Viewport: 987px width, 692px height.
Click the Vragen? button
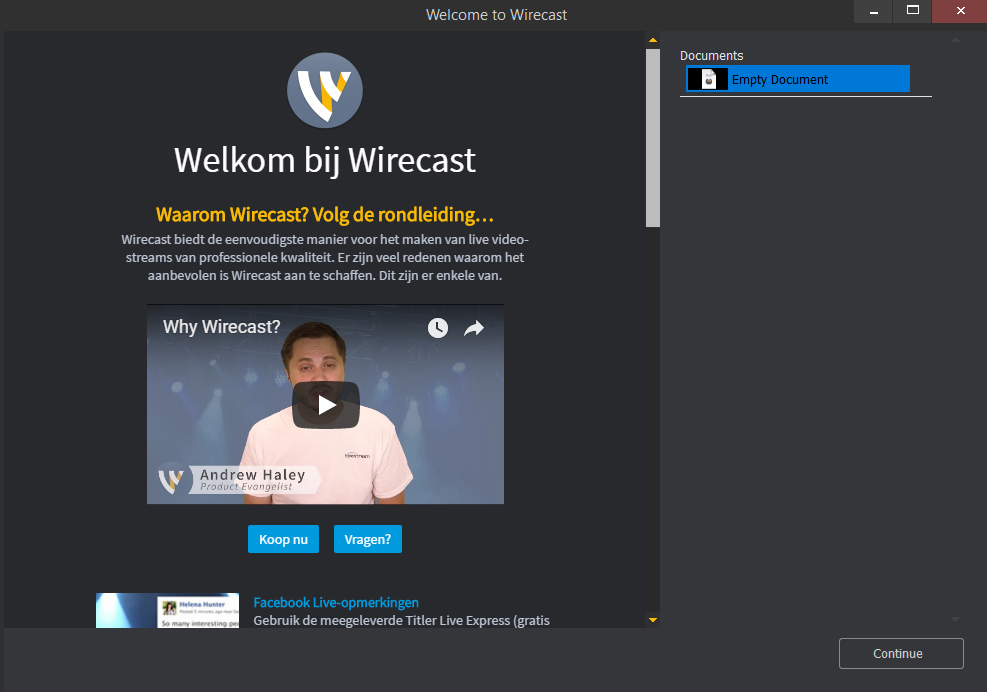pyautogui.click(x=368, y=539)
